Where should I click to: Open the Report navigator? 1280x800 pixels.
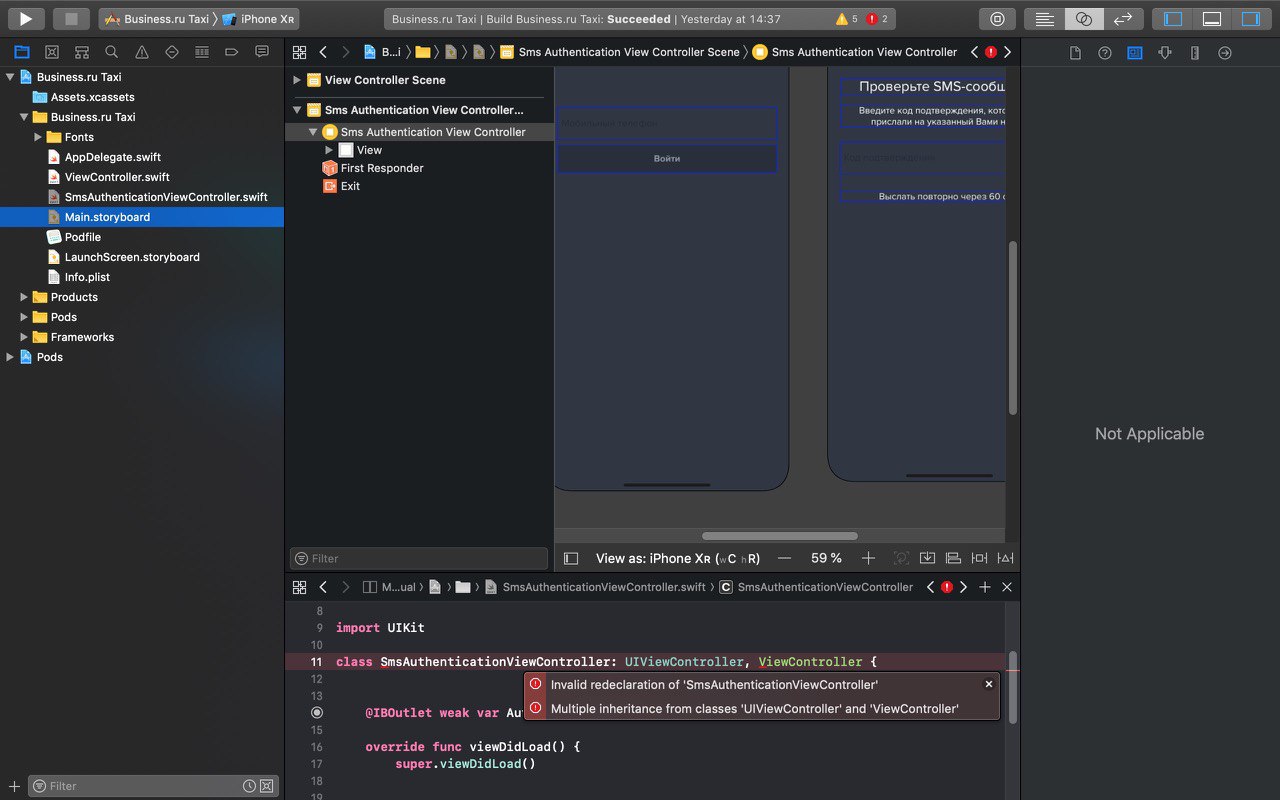(262, 52)
